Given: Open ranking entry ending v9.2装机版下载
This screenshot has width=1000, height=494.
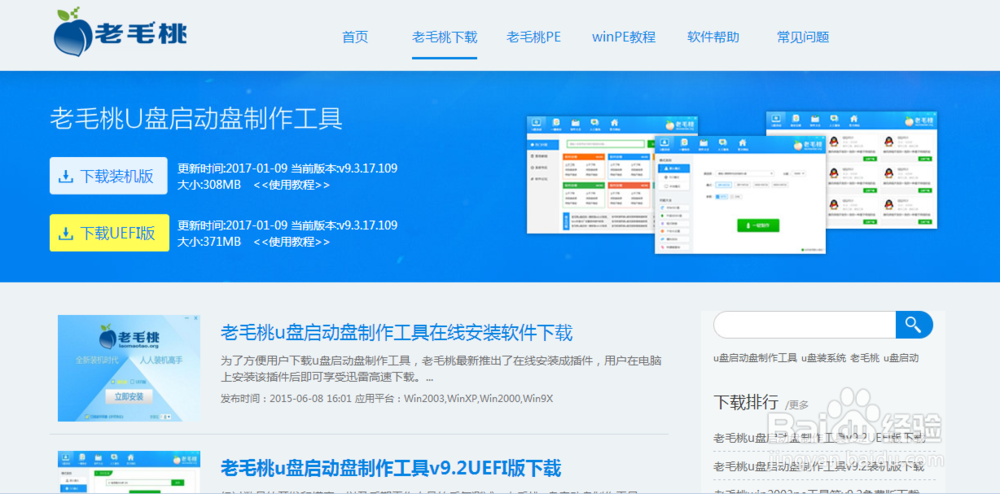Looking at the screenshot, I should point(818,467).
